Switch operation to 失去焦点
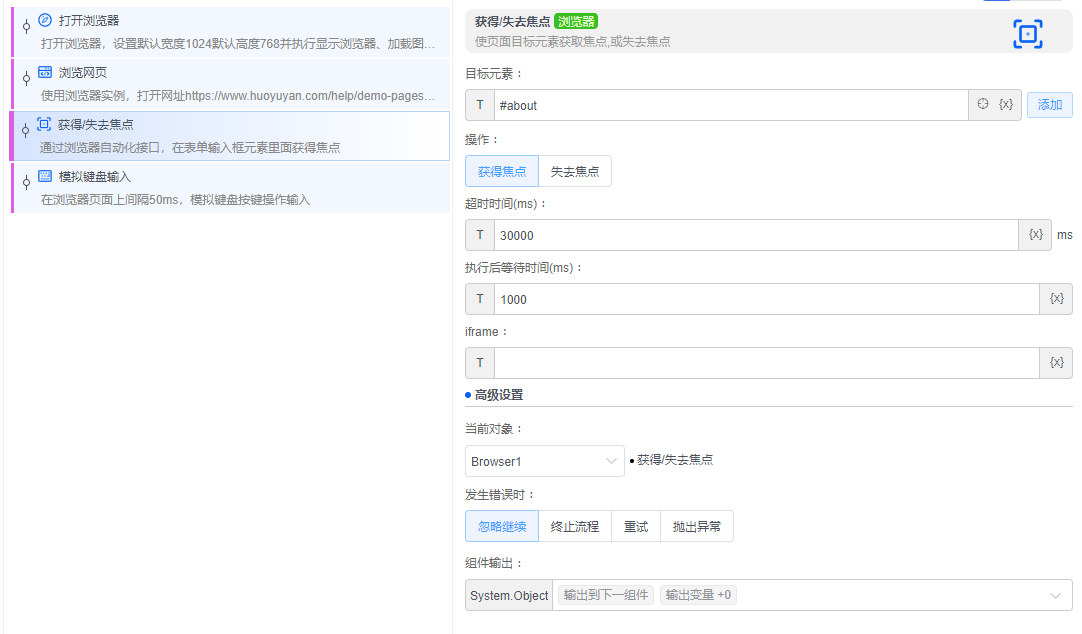Image resolution: width=1082 pixels, height=634 pixels. (x=575, y=171)
